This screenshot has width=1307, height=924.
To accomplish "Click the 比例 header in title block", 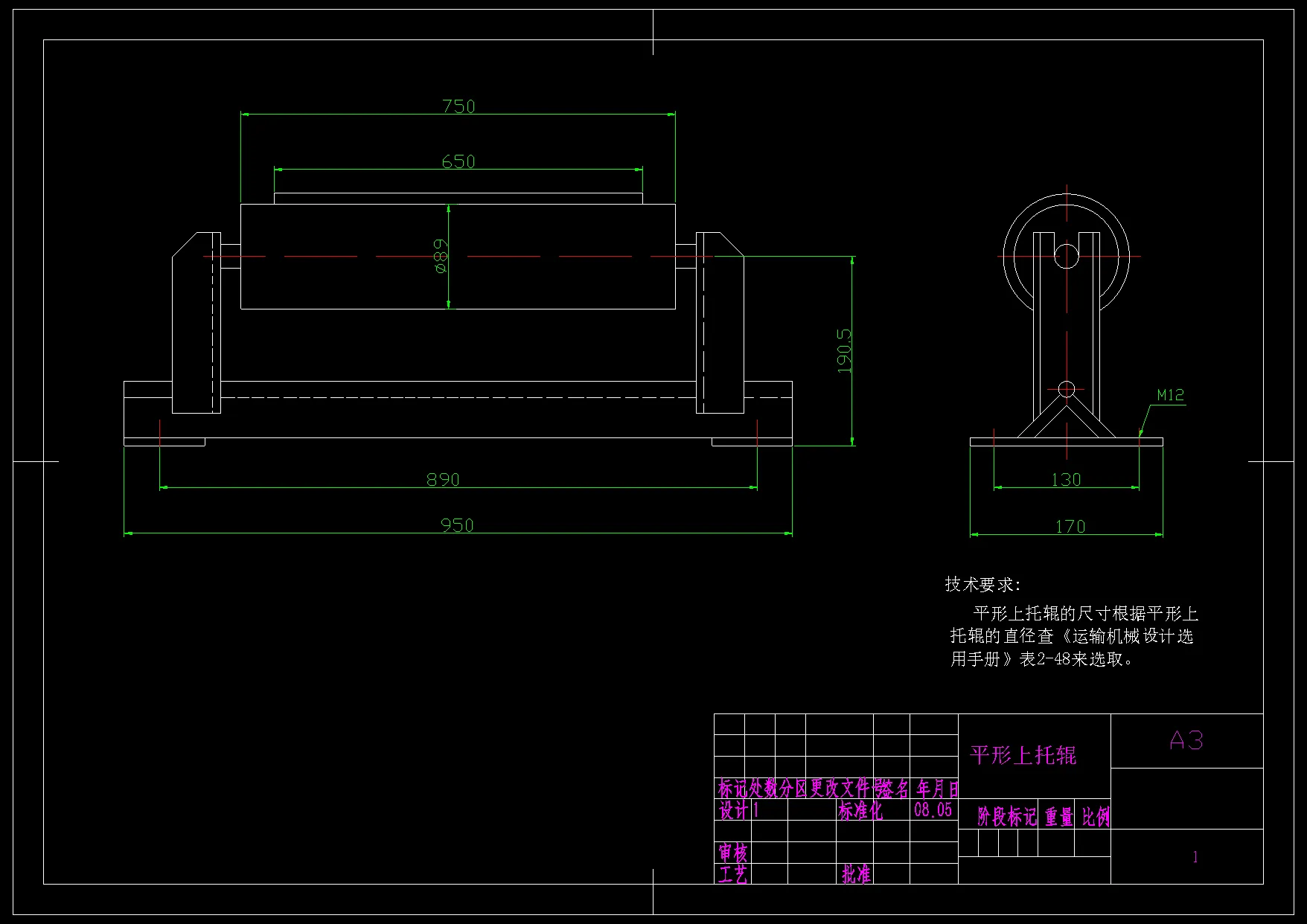I will (x=1096, y=817).
